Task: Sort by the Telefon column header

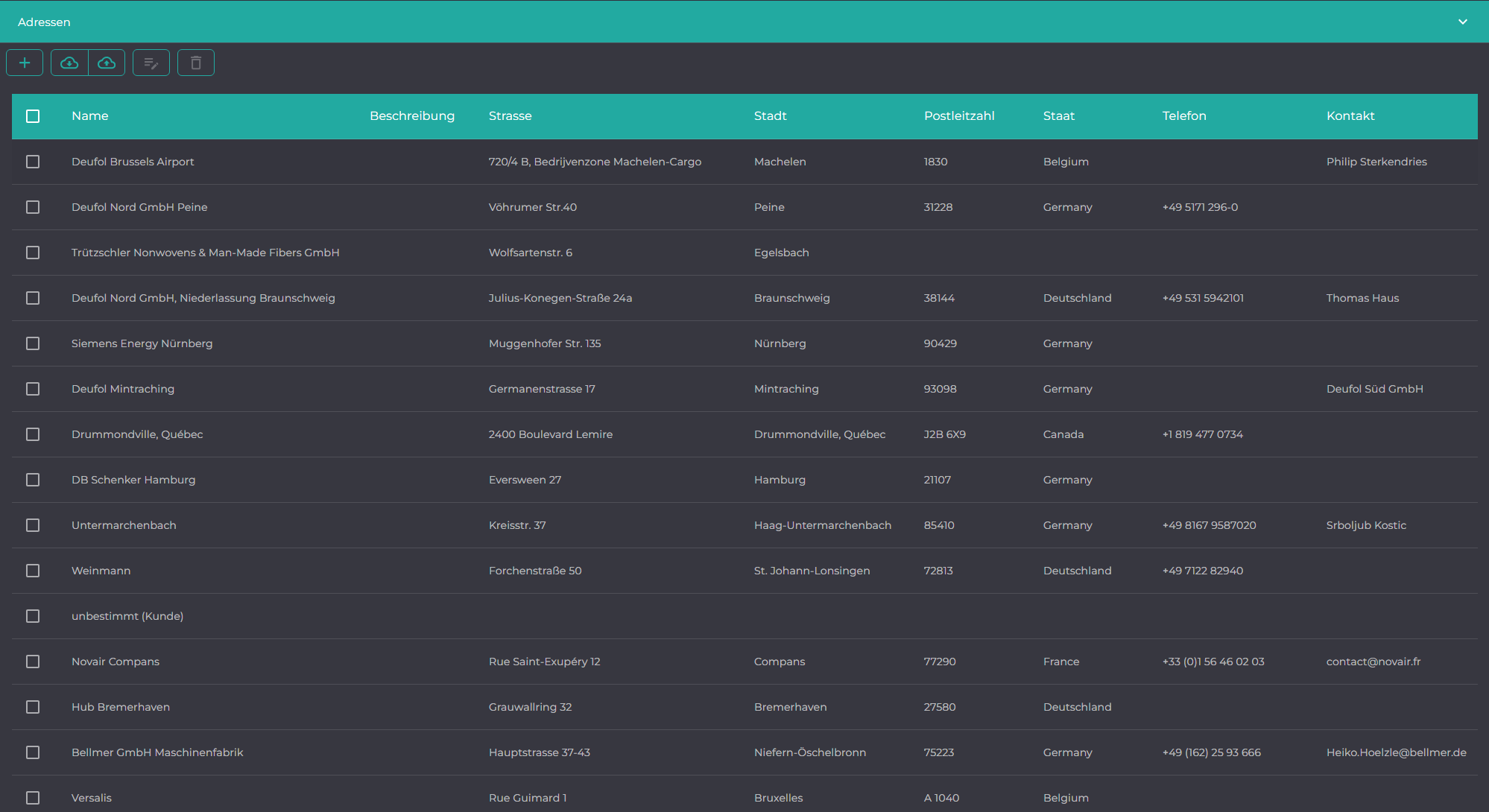Action: [x=1184, y=116]
